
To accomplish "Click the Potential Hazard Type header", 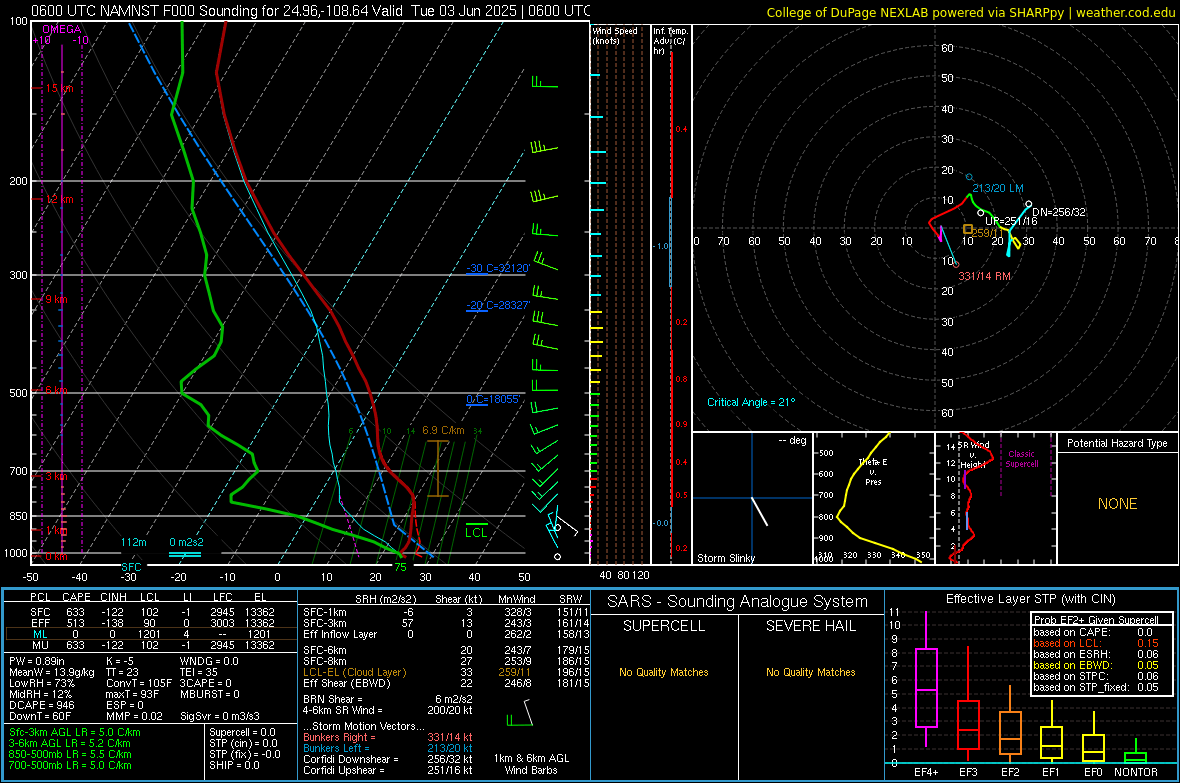I will 1117,443.
